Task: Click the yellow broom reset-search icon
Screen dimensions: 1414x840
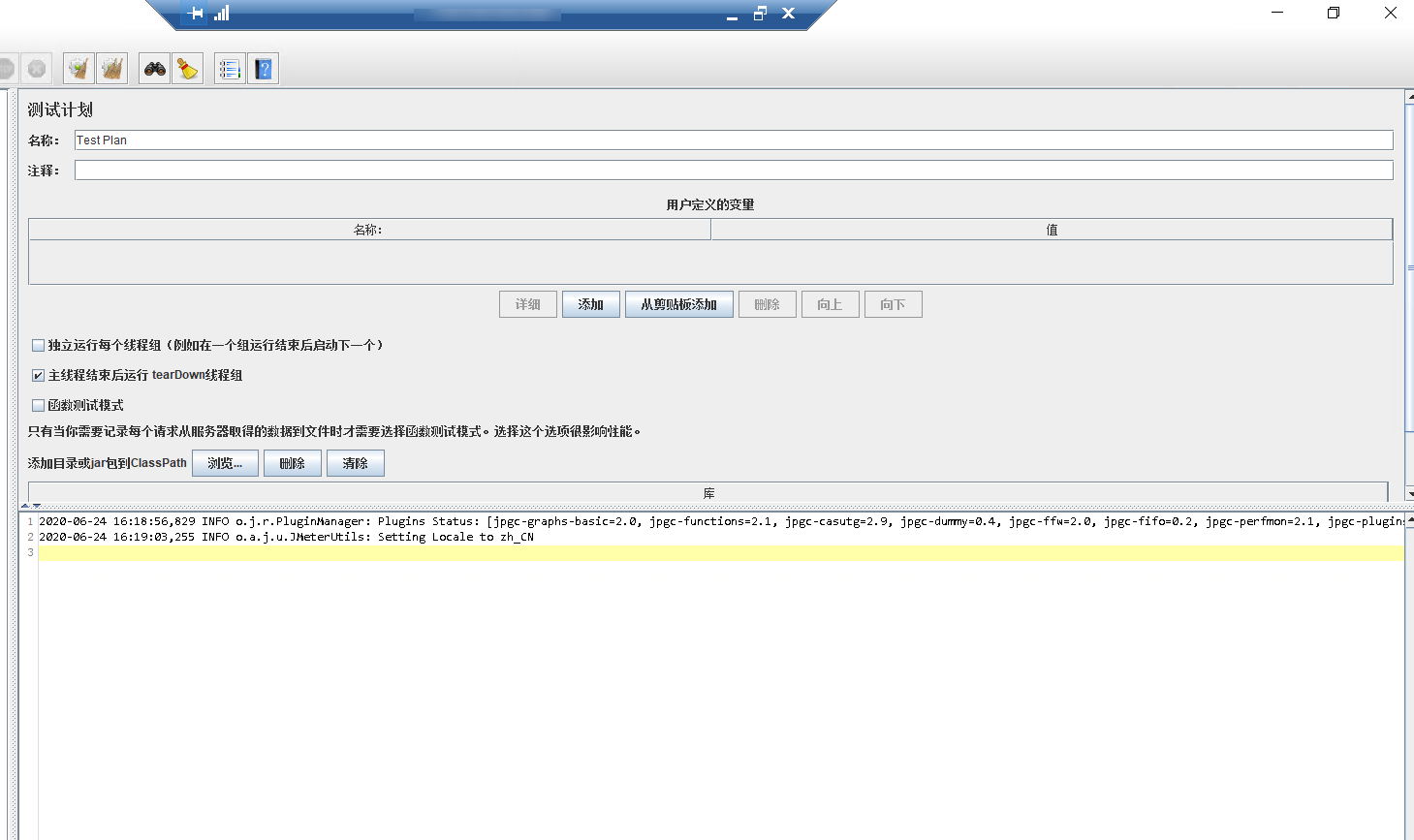Action: click(x=188, y=68)
